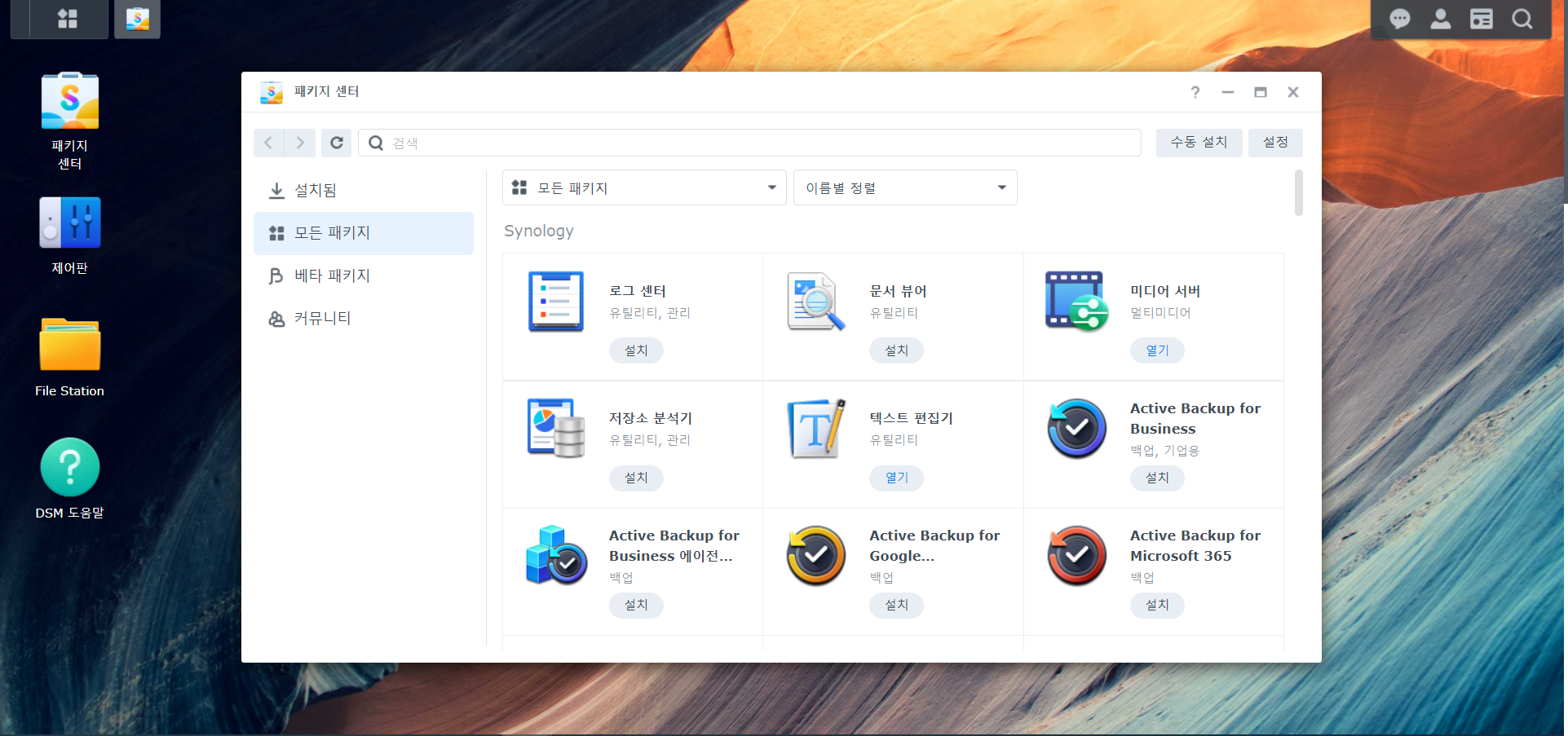The width and height of the screenshot is (1568, 736).
Task: Click the 저장소 분석기 package title
Action: (651, 418)
